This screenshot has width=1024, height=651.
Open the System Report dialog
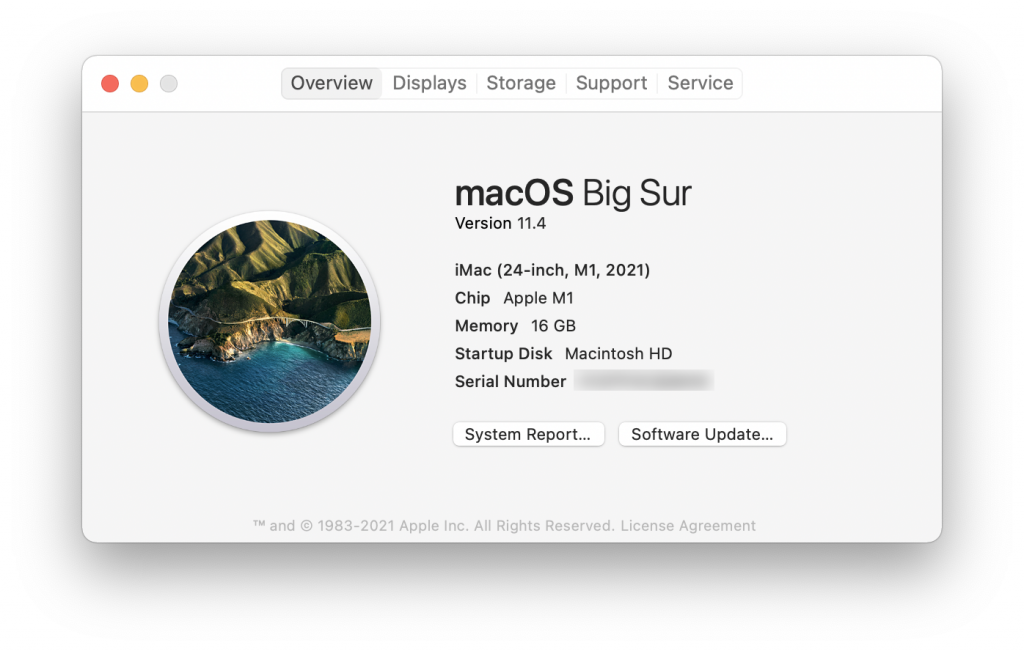(528, 434)
